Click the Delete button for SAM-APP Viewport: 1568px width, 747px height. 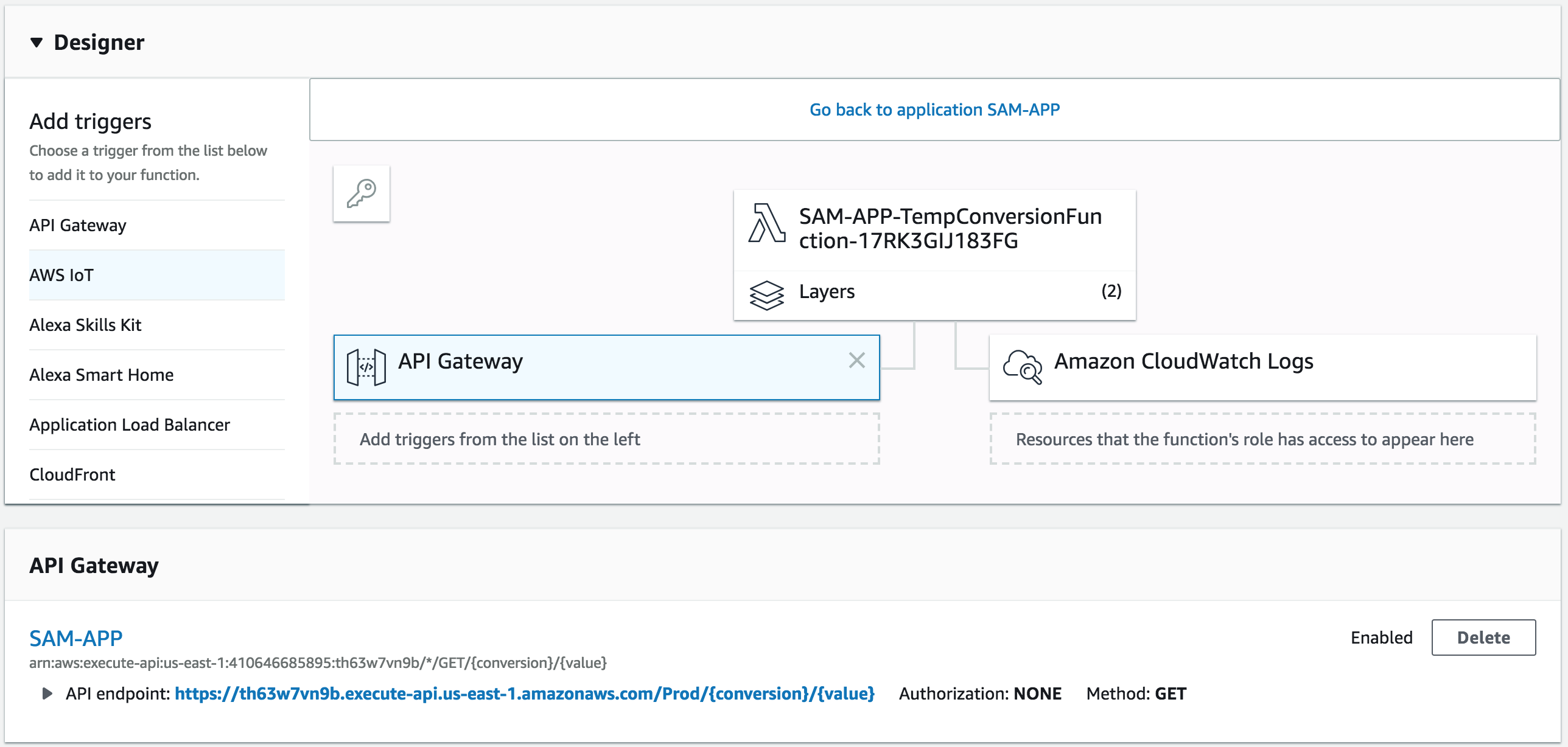1483,637
